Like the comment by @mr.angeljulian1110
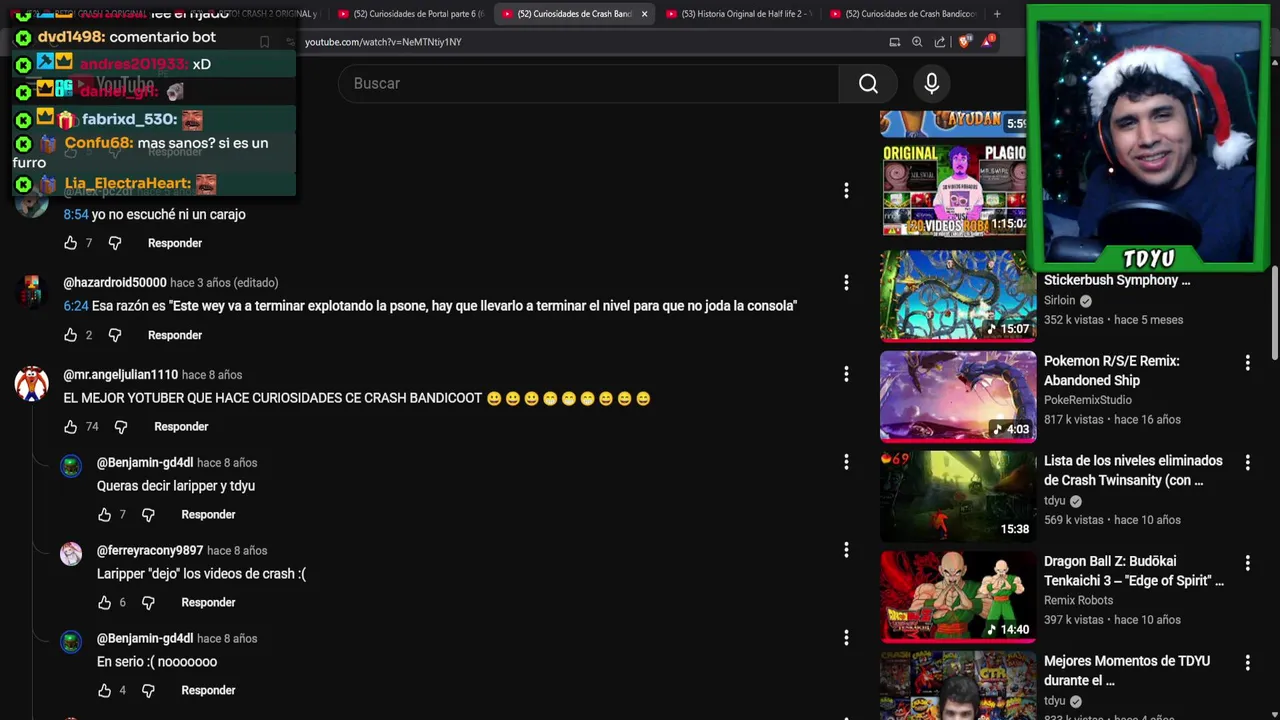The height and width of the screenshot is (720, 1280). [70, 427]
